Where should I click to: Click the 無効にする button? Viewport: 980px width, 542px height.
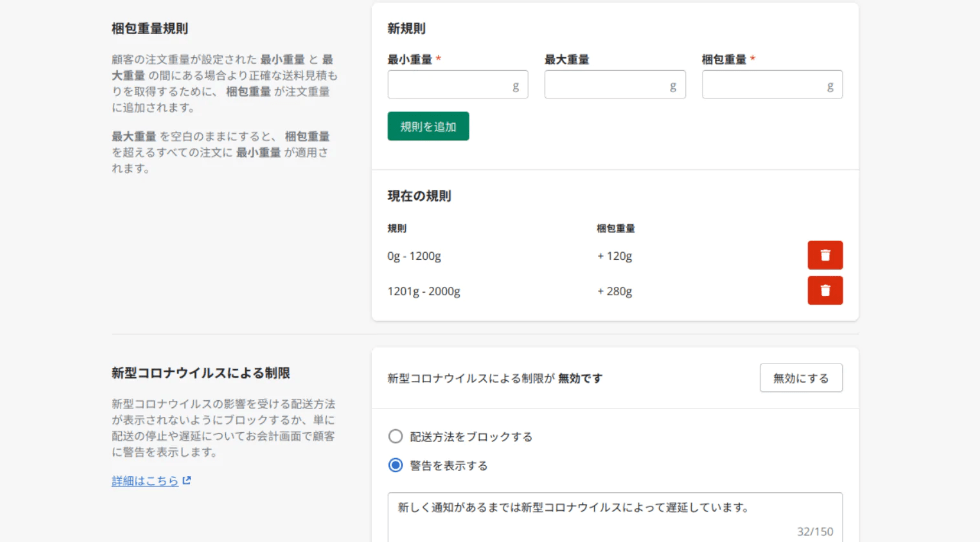pyautogui.click(x=801, y=378)
